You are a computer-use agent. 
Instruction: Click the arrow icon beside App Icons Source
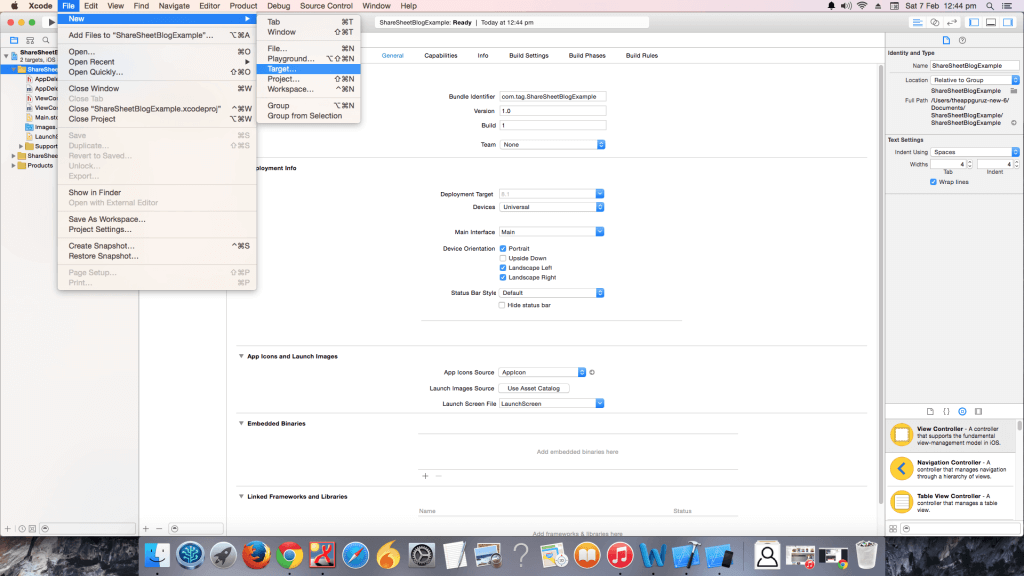(592, 372)
